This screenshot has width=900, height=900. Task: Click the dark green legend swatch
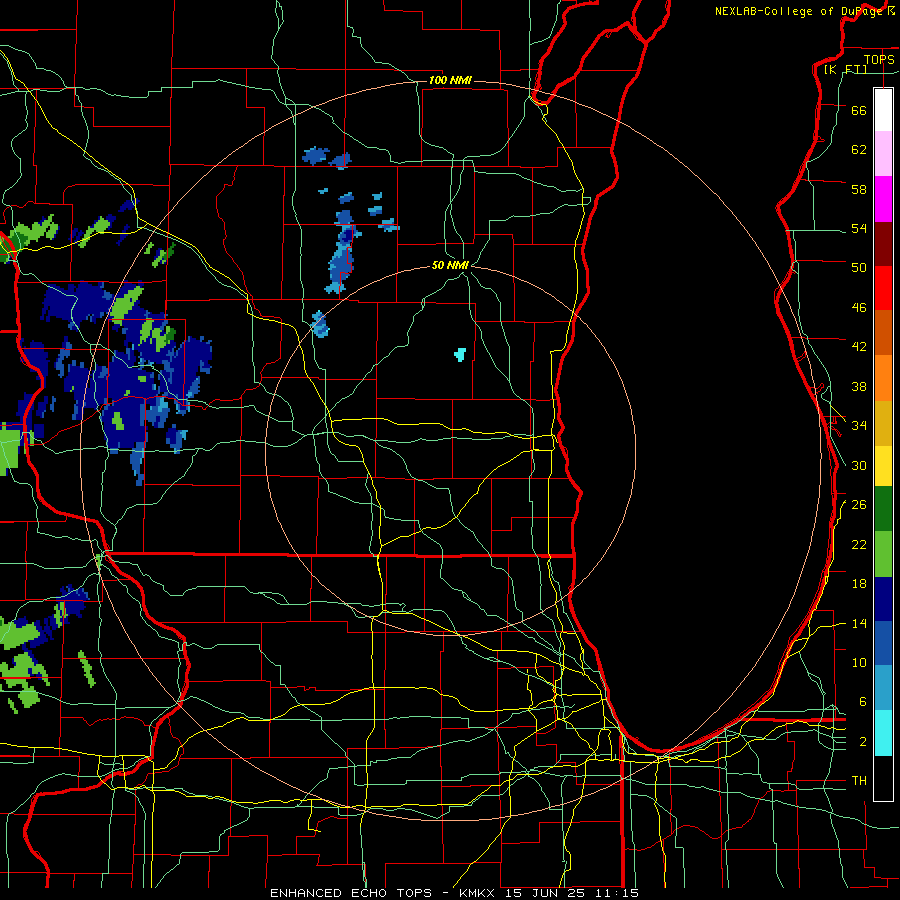click(x=883, y=509)
